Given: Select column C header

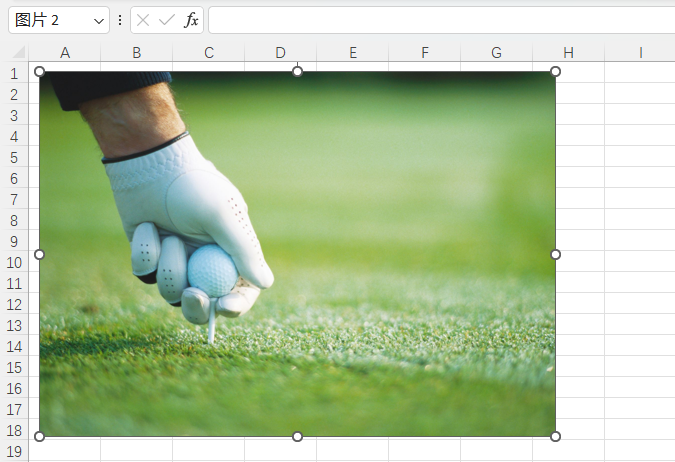Looking at the screenshot, I should pyautogui.click(x=208, y=53).
